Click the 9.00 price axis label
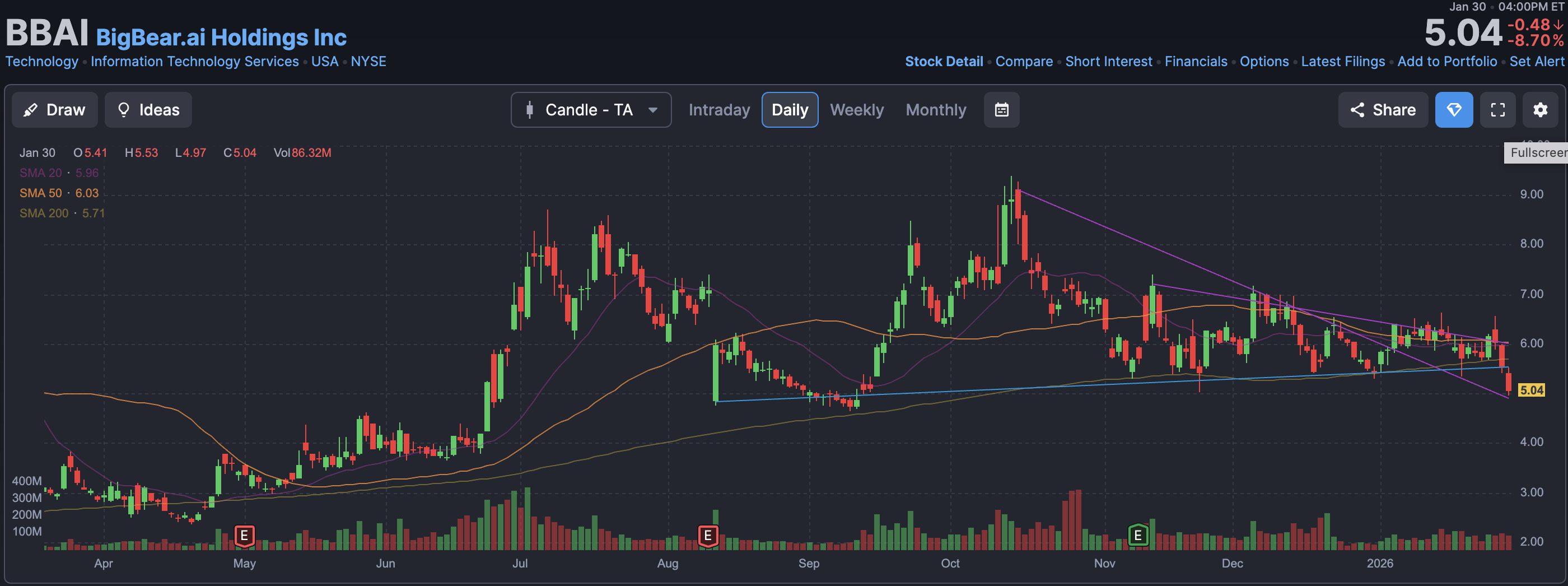Viewport: 1568px width, 586px height. point(1531,194)
